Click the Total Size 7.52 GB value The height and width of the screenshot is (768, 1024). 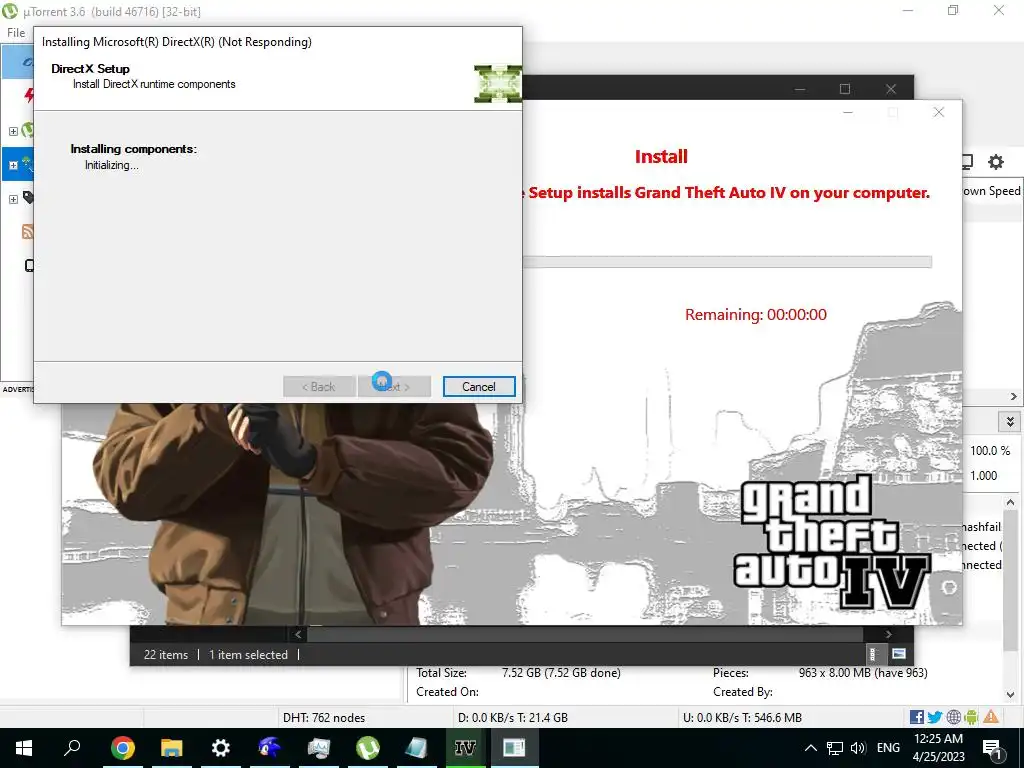tap(561, 673)
